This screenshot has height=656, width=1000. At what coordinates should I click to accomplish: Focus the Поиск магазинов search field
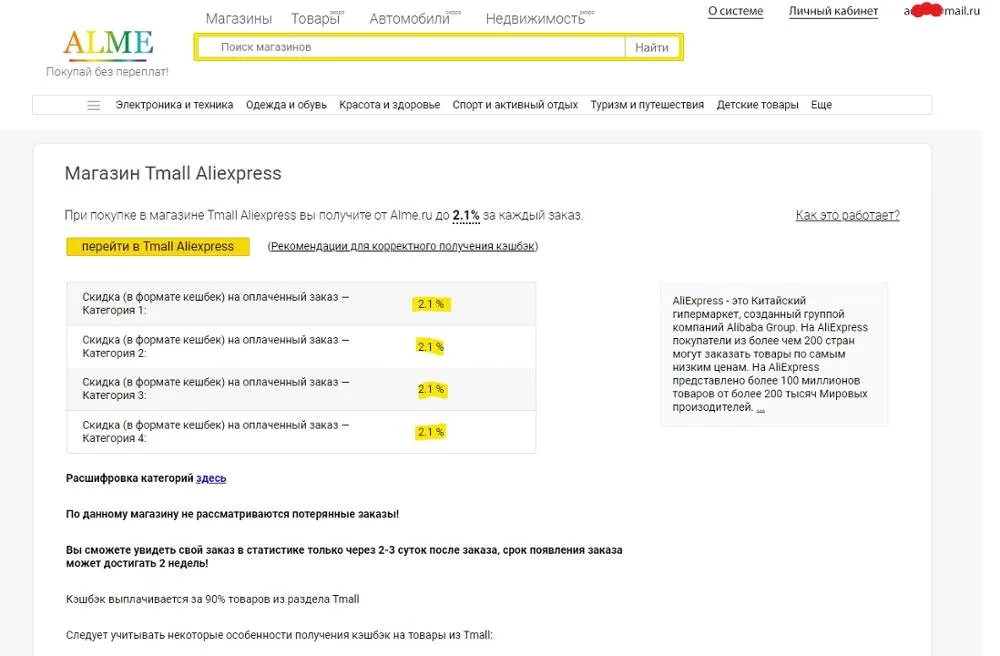[x=411, y=47]
